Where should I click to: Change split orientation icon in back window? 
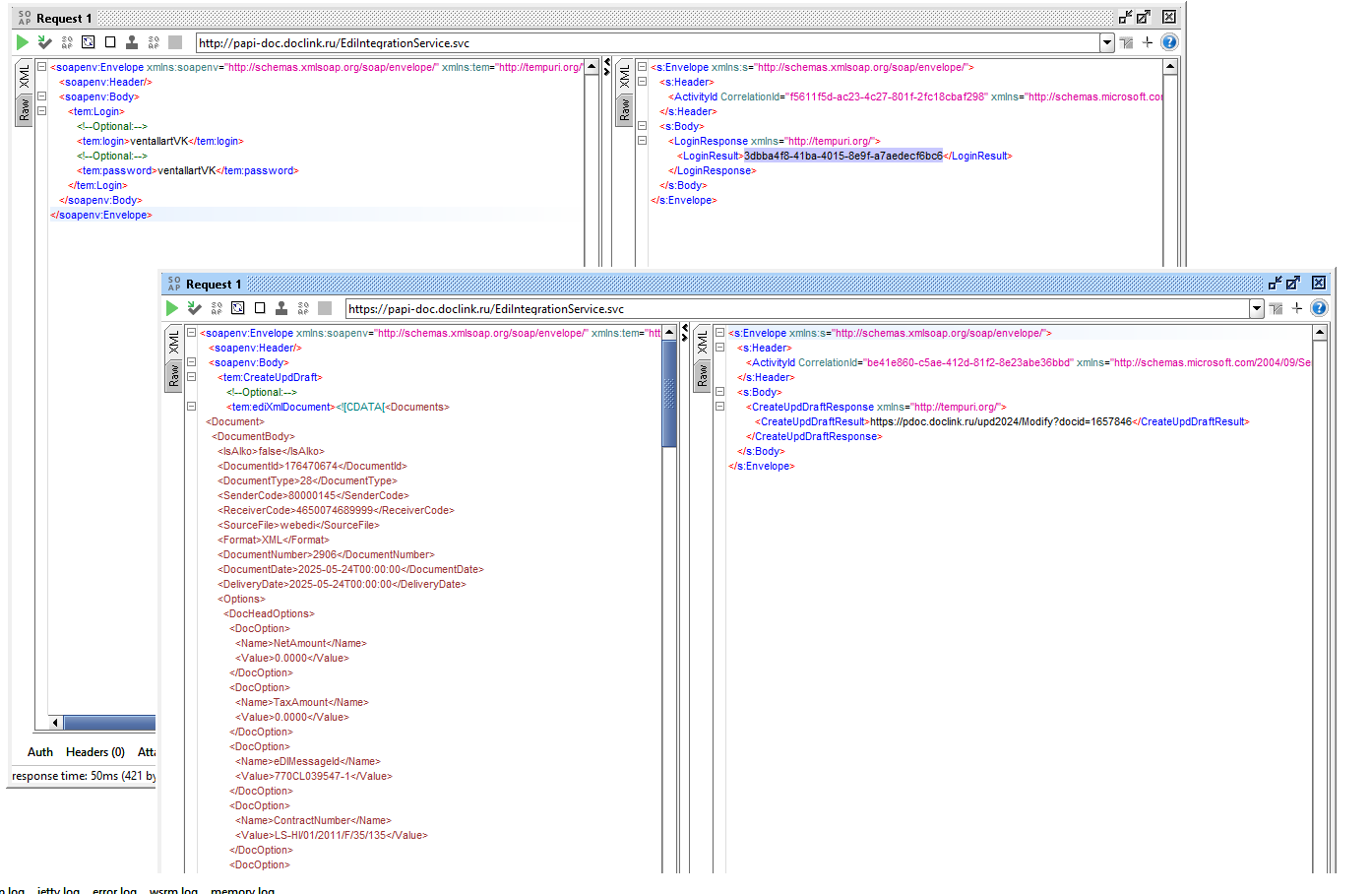point(1127,42)
